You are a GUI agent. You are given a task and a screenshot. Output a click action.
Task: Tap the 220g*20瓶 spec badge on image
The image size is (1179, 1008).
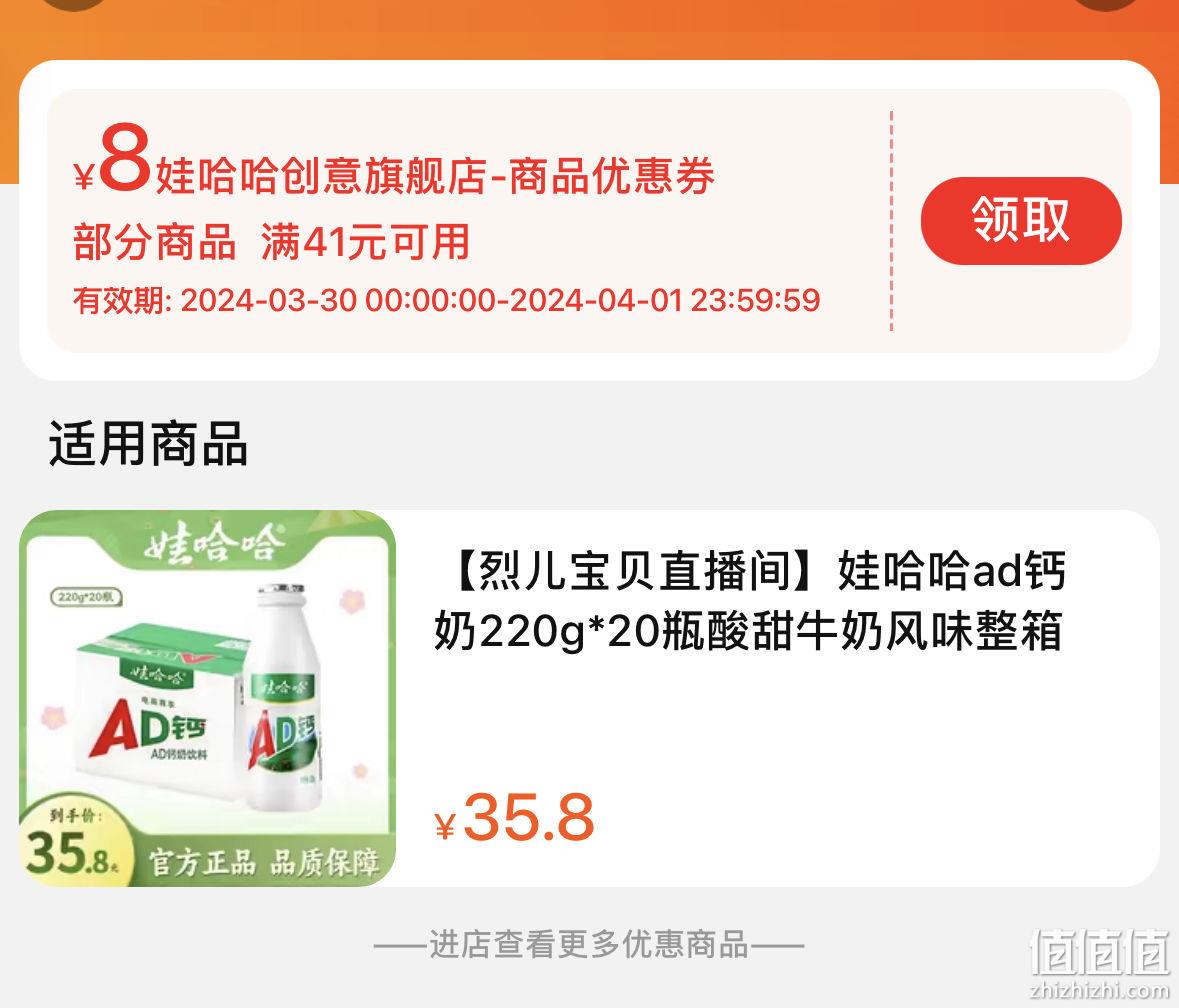tap(86, 597)
